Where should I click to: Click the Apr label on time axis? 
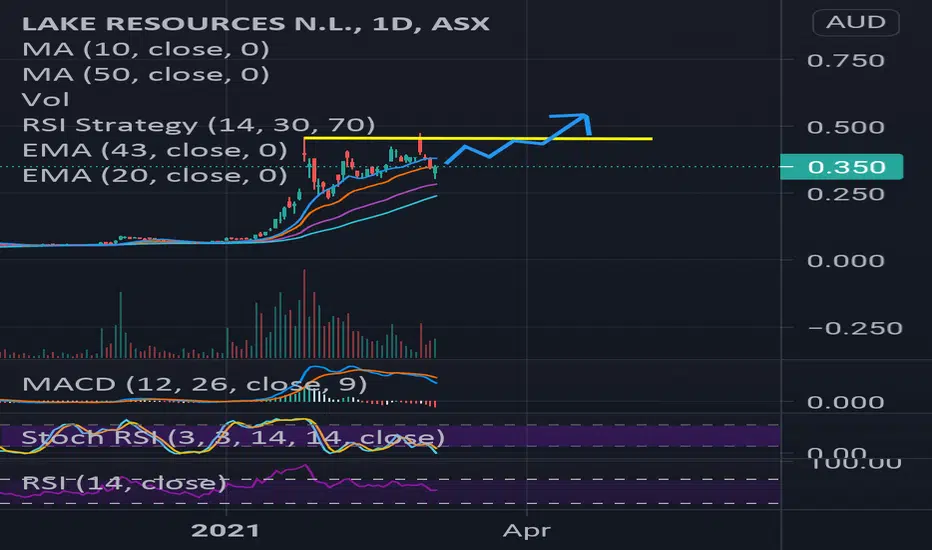(527, 530)
